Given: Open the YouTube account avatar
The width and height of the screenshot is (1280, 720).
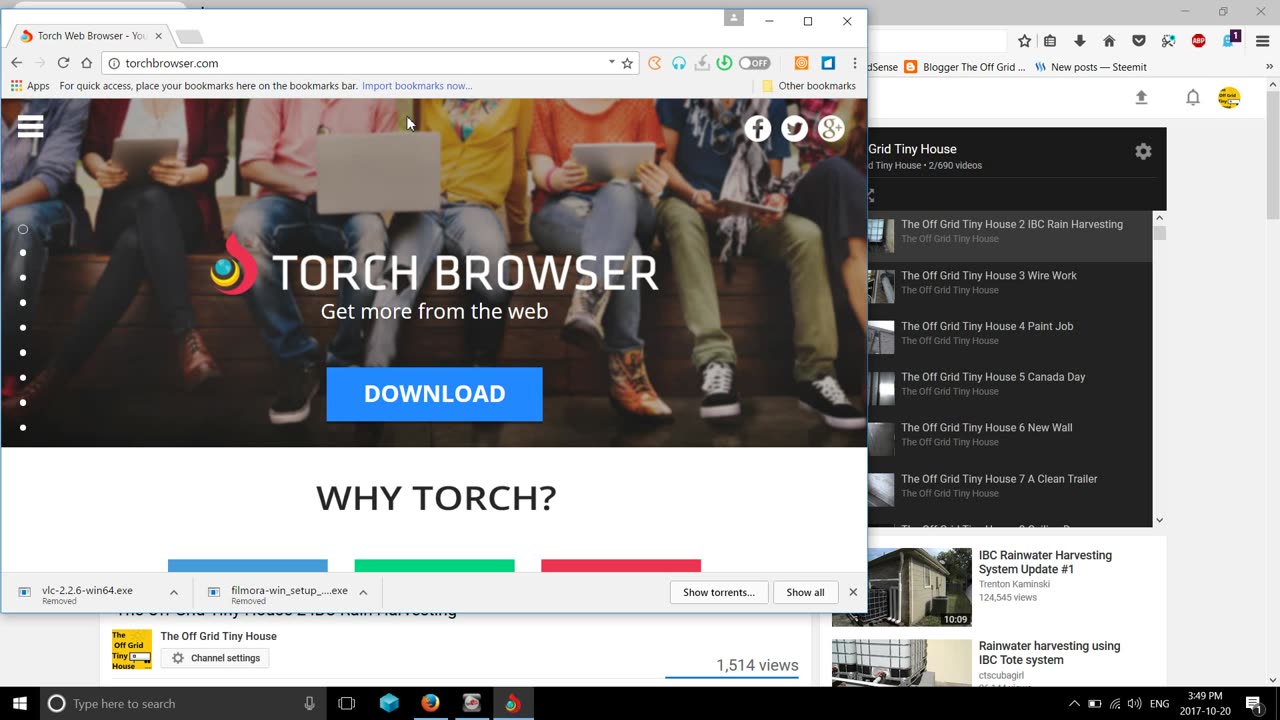Looking at the screenshot, I should click(x=1229, y=98).
